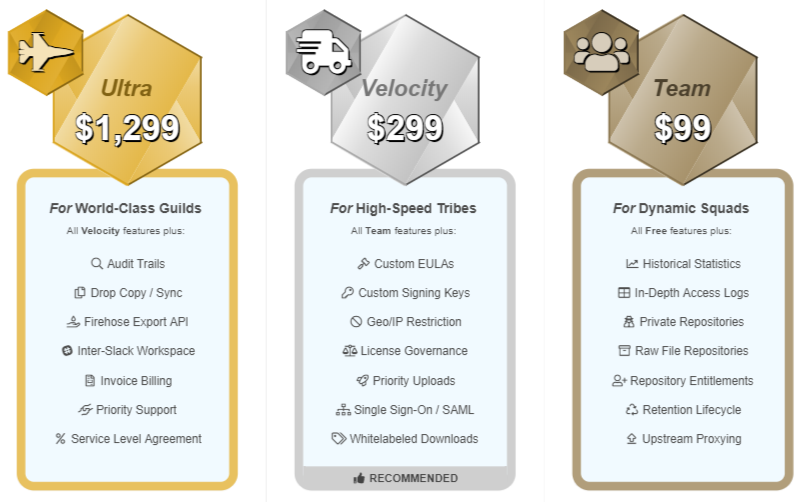Click the key icon beside Custom Signing Keys
810x502 pixels.
[x=347, y=293]
